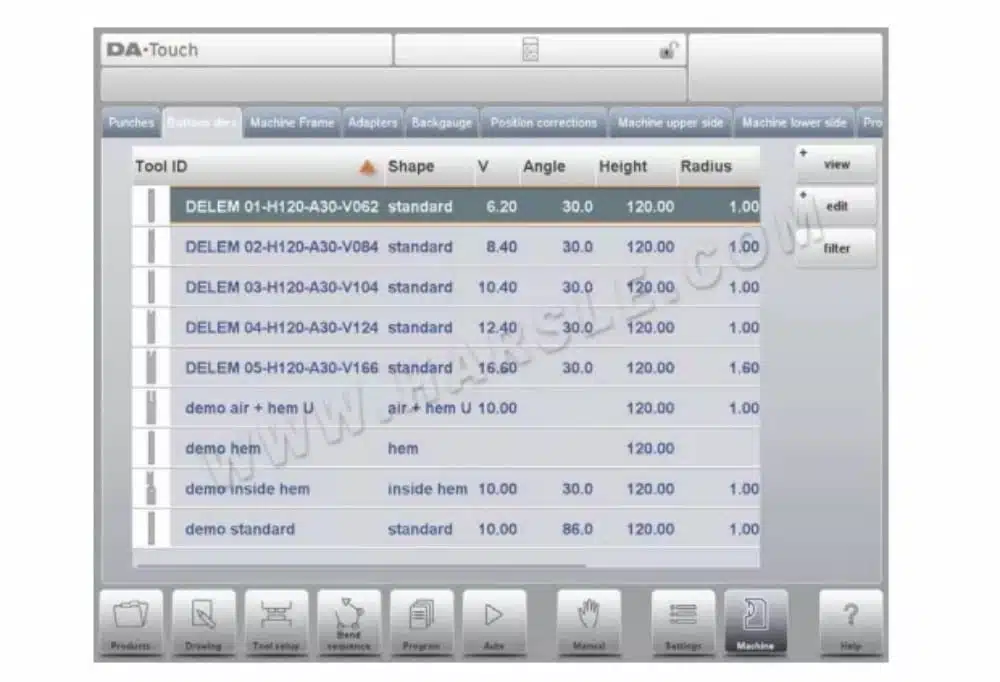Select row "DELEM 03-H120-A30-V104"
Screen dimensions: 1000x682
click(x=446, y=287)
